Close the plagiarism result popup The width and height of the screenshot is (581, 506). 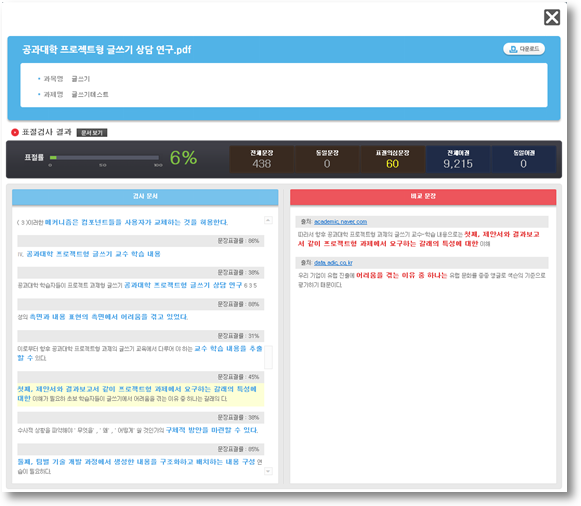552,17
